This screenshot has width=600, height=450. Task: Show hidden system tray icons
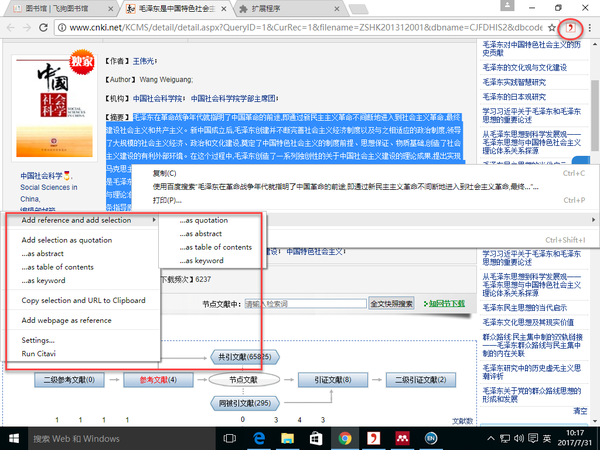491,439
